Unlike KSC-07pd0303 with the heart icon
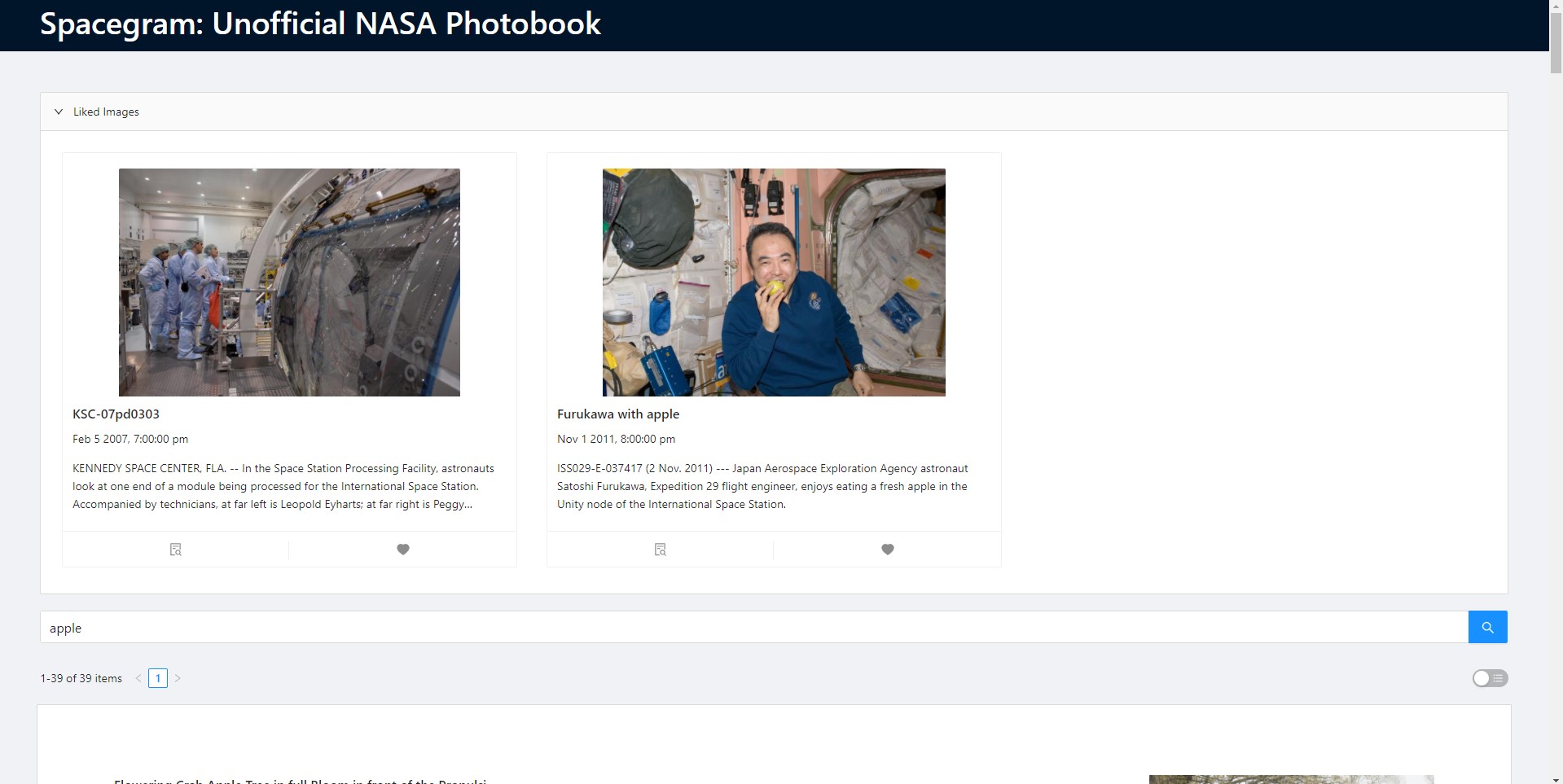Viewport: 1563px width, 784px height. pos(402,550)
